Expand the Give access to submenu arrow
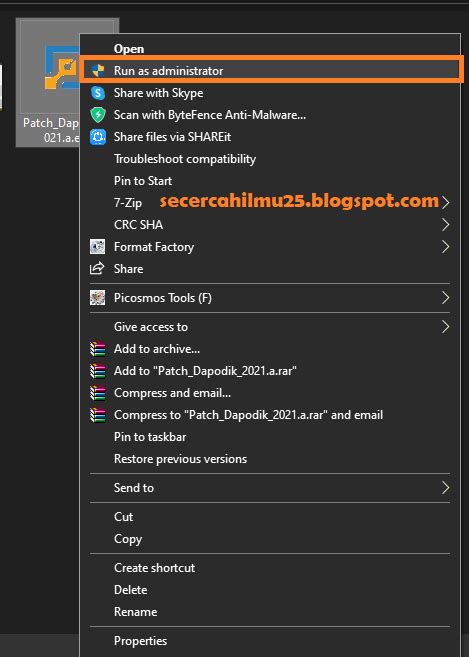The height and width of the screenshot is (657, 469). click(446, 327)
